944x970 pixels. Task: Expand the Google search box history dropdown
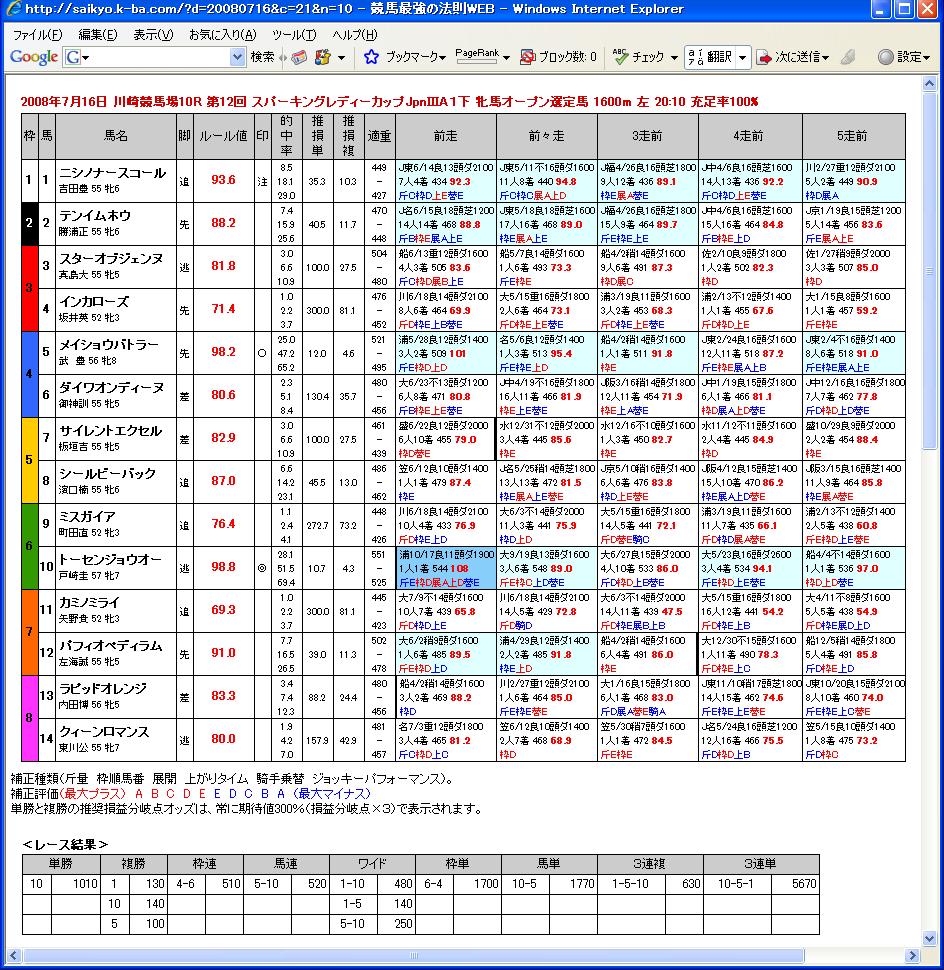[237, 58]
